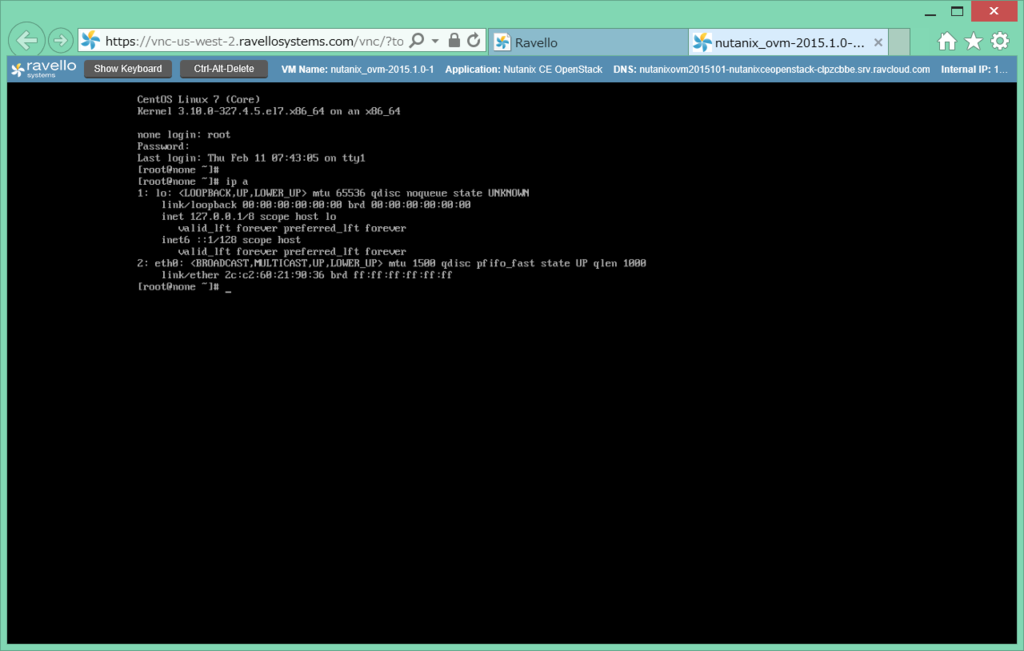The height and width of the screenshot is (651, 1024).
Task: Switch to the Ravello tab
Action: (x=588, y=42)
